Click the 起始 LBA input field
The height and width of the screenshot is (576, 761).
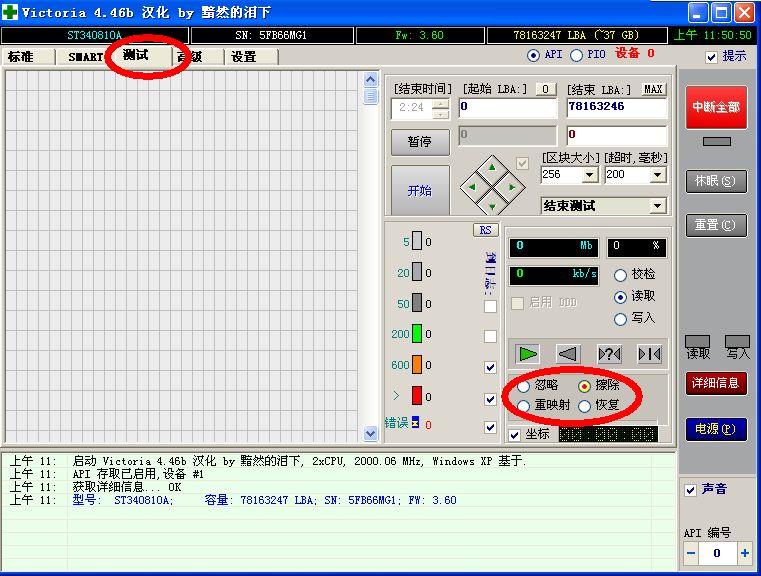[x=508, y=107]
